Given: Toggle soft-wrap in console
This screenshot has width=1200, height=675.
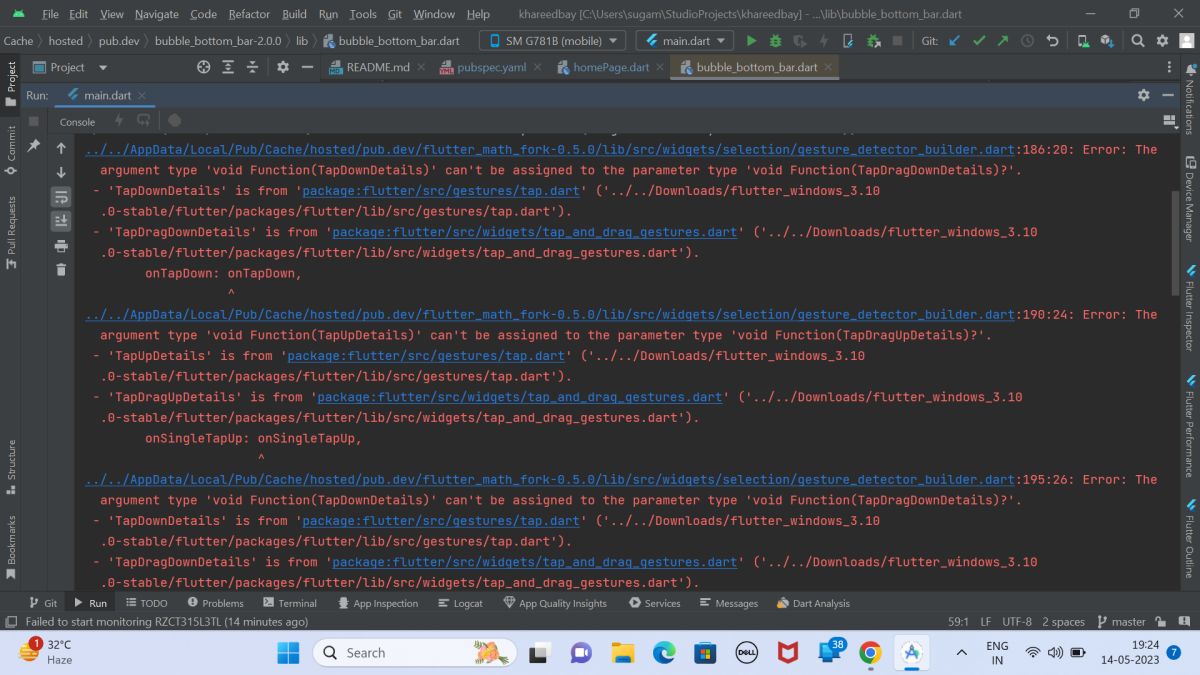Looking at the screenshot, I should click(x=61, y=197).
